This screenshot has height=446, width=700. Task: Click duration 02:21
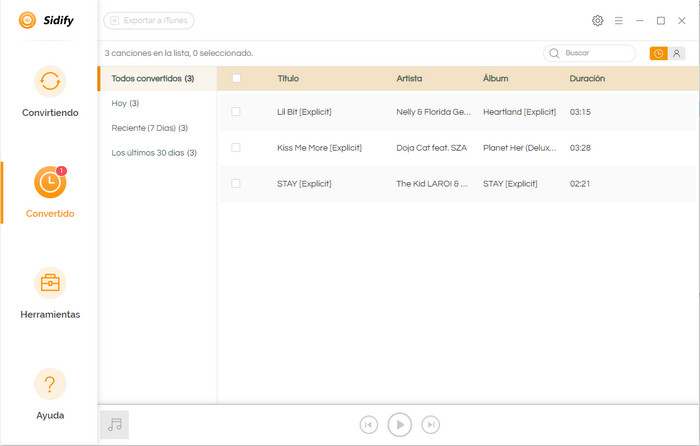click(x=580, y=184)
